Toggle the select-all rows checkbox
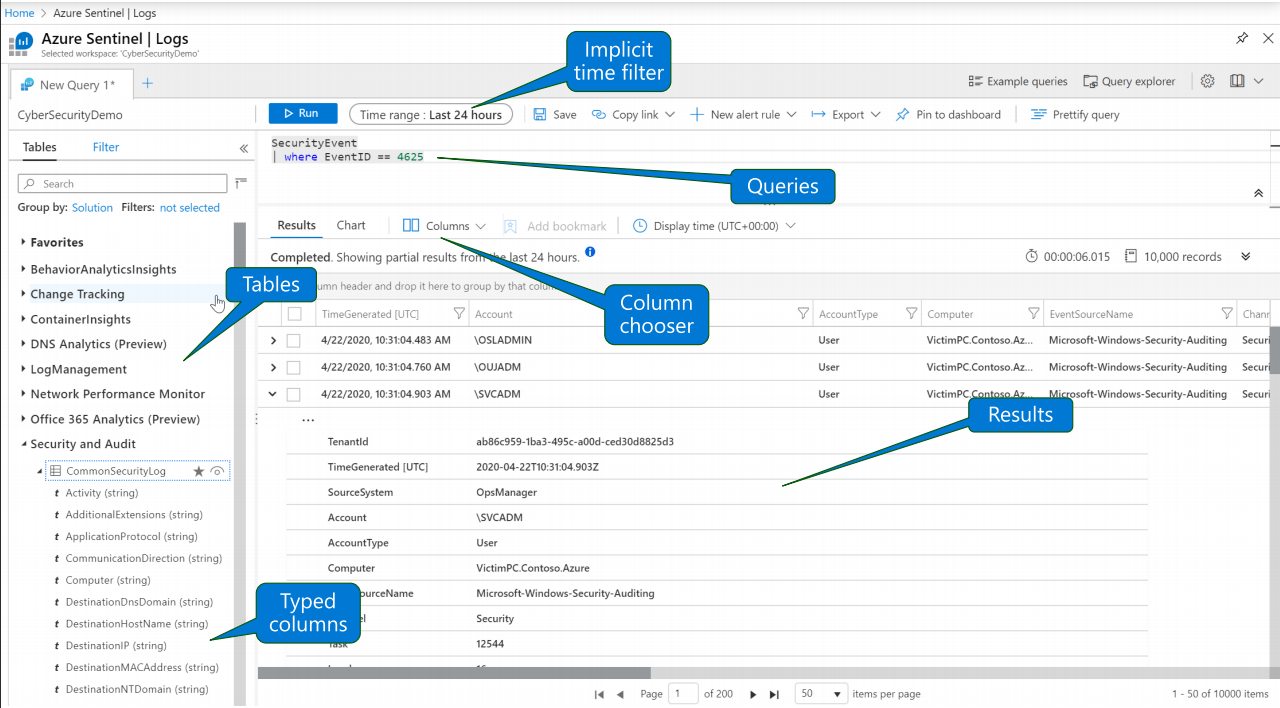The image size is (1280, 708). point(294,314)
